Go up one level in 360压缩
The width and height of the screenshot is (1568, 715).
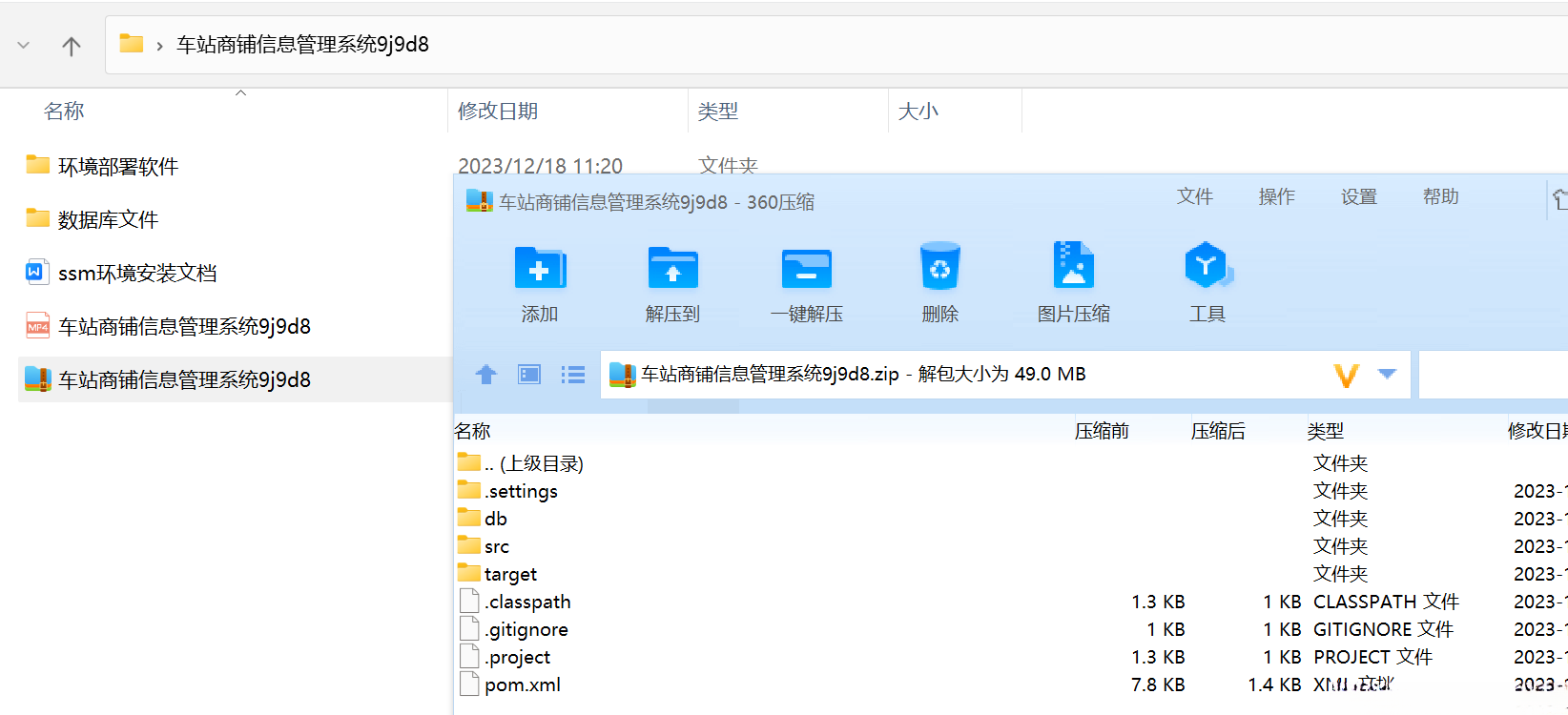pos(486,375)
